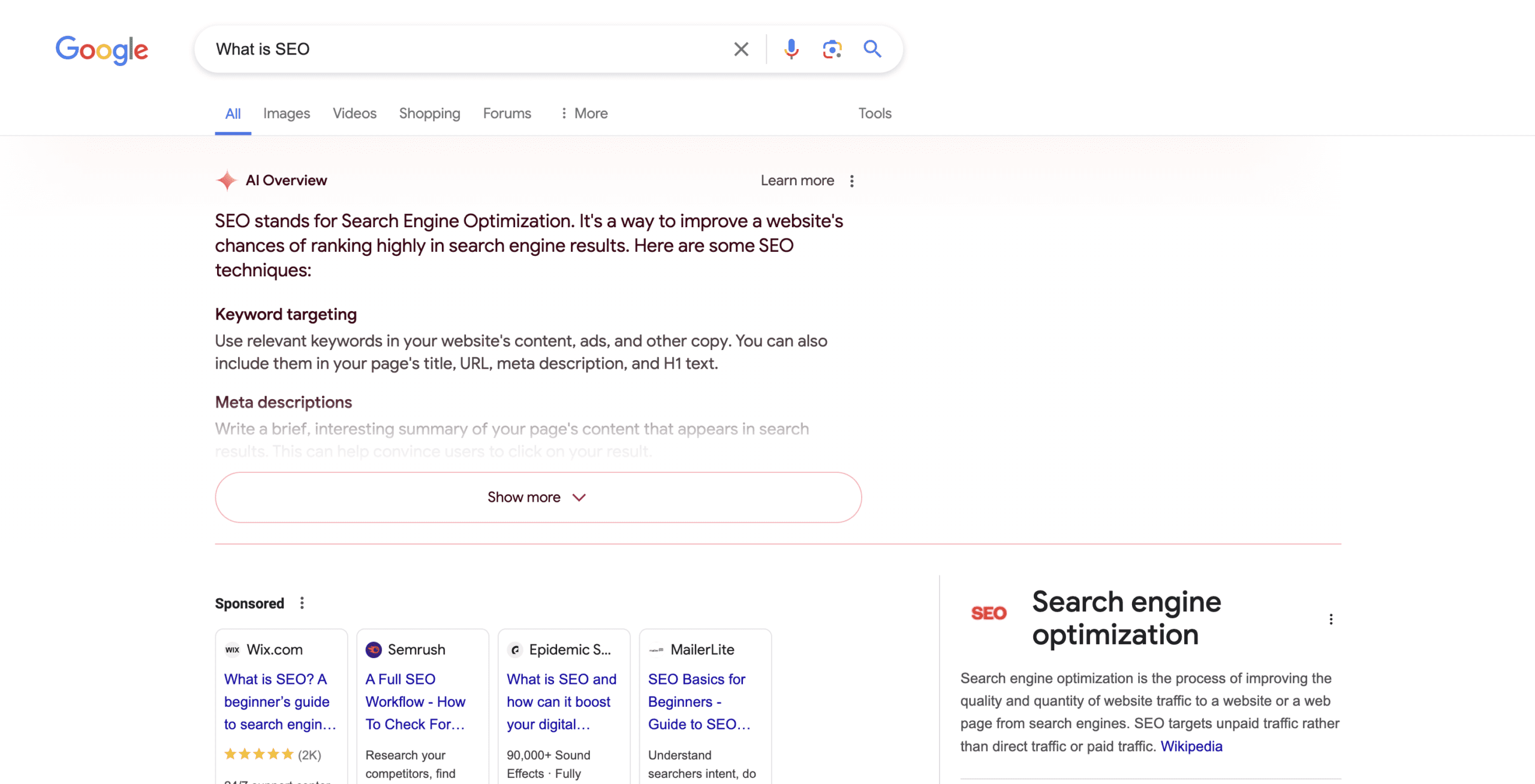This screenshot has width=1535, height=784.
Task: Clear the search box with X
Action: click(741, 49)
